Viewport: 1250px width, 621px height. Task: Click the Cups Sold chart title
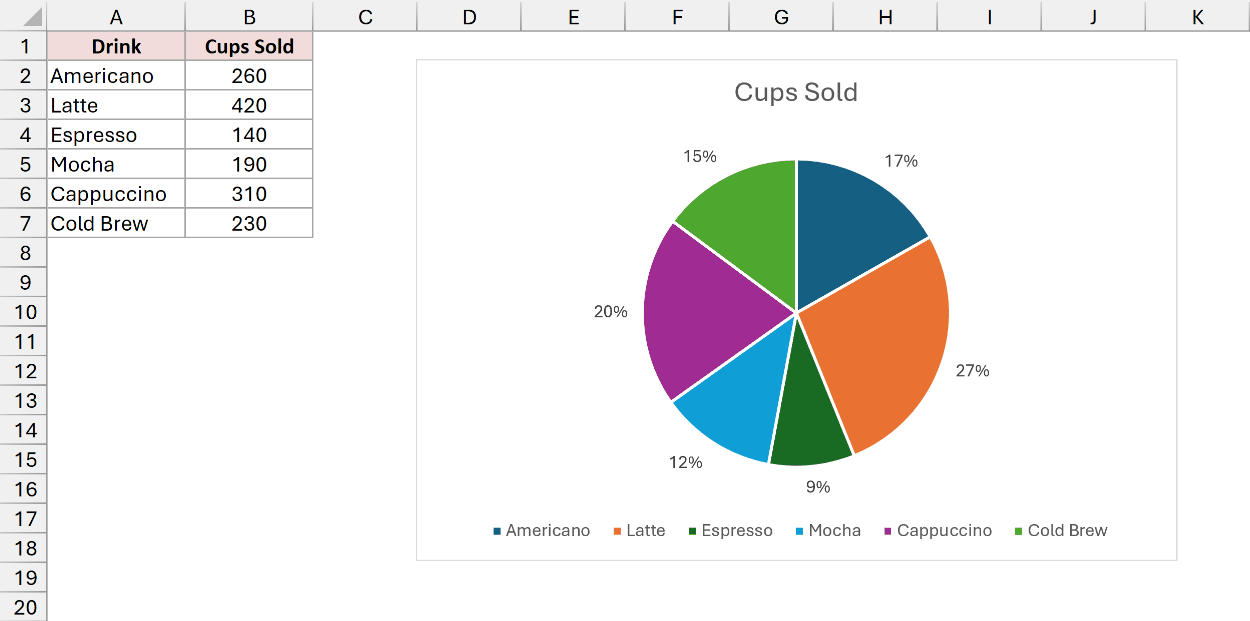point(796,92)
